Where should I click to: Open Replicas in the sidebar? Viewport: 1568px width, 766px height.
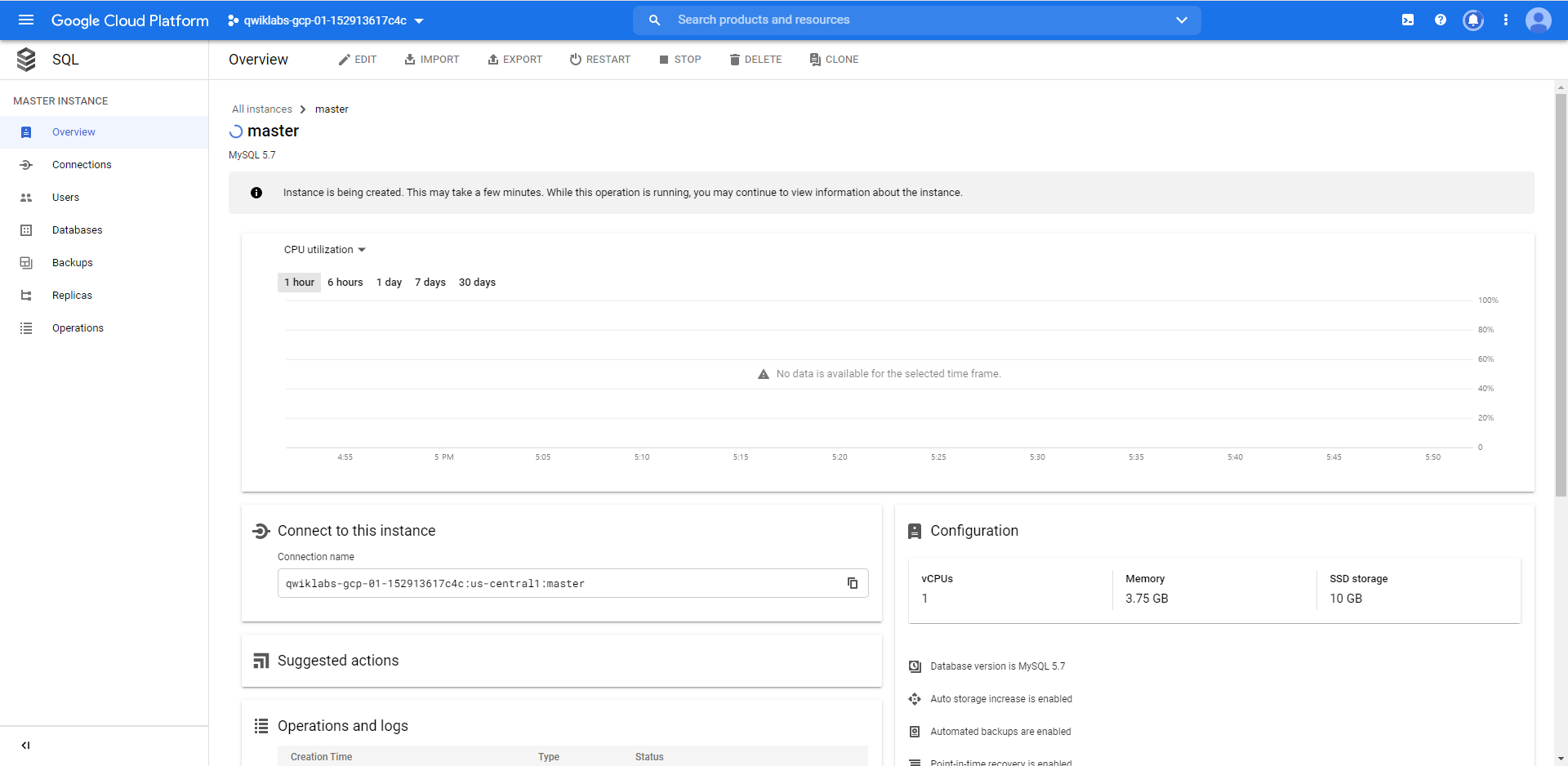coord(104,296)
